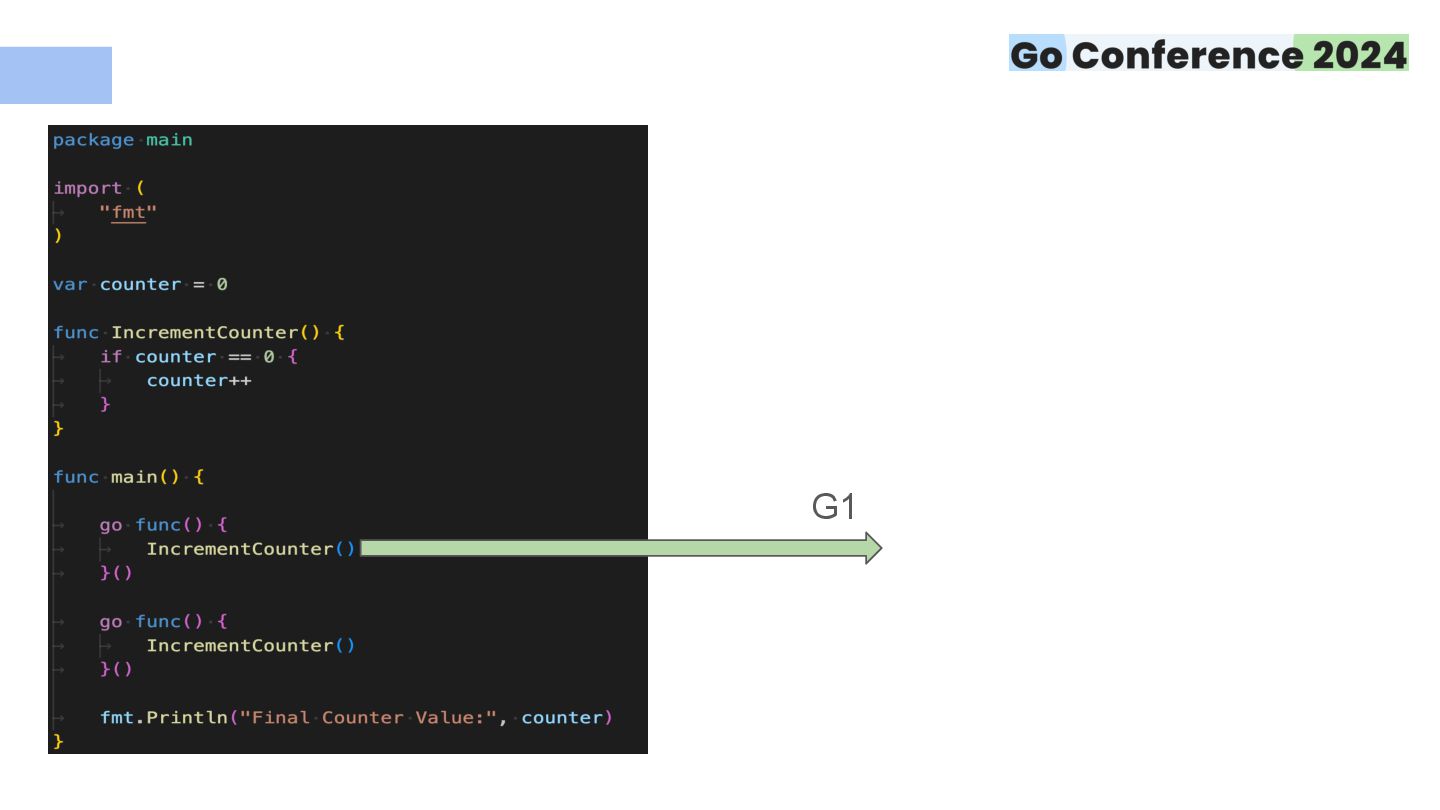Click the "var counter = 0" declaration
Viewport: 1440px width, 810px height.
click(140, 284)
